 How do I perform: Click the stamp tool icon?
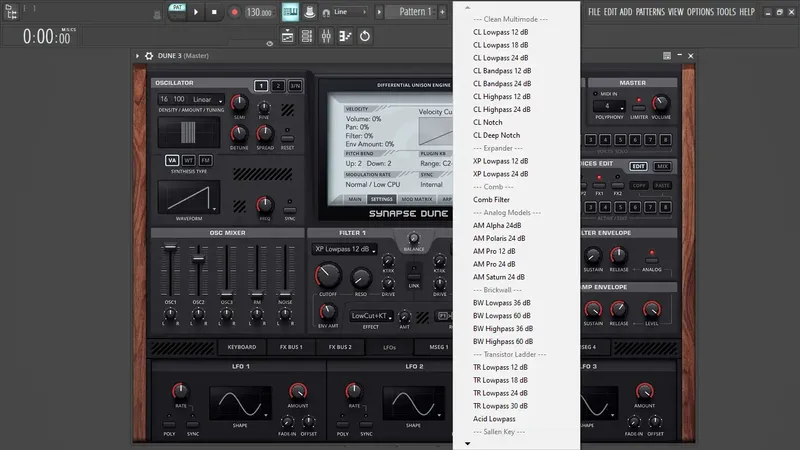pos(310,12)
